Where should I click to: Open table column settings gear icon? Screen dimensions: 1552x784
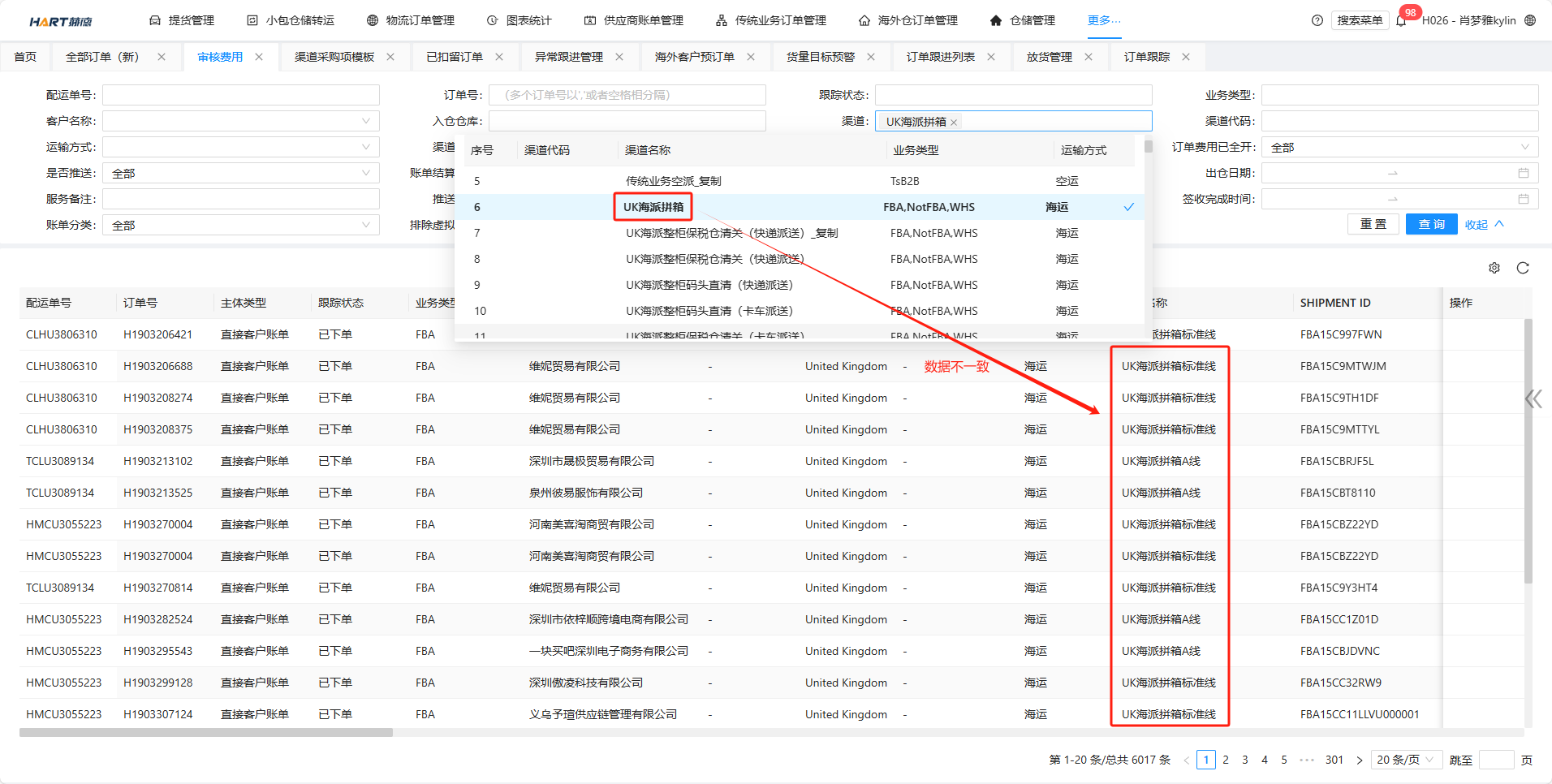click(x=1494, y=268)
